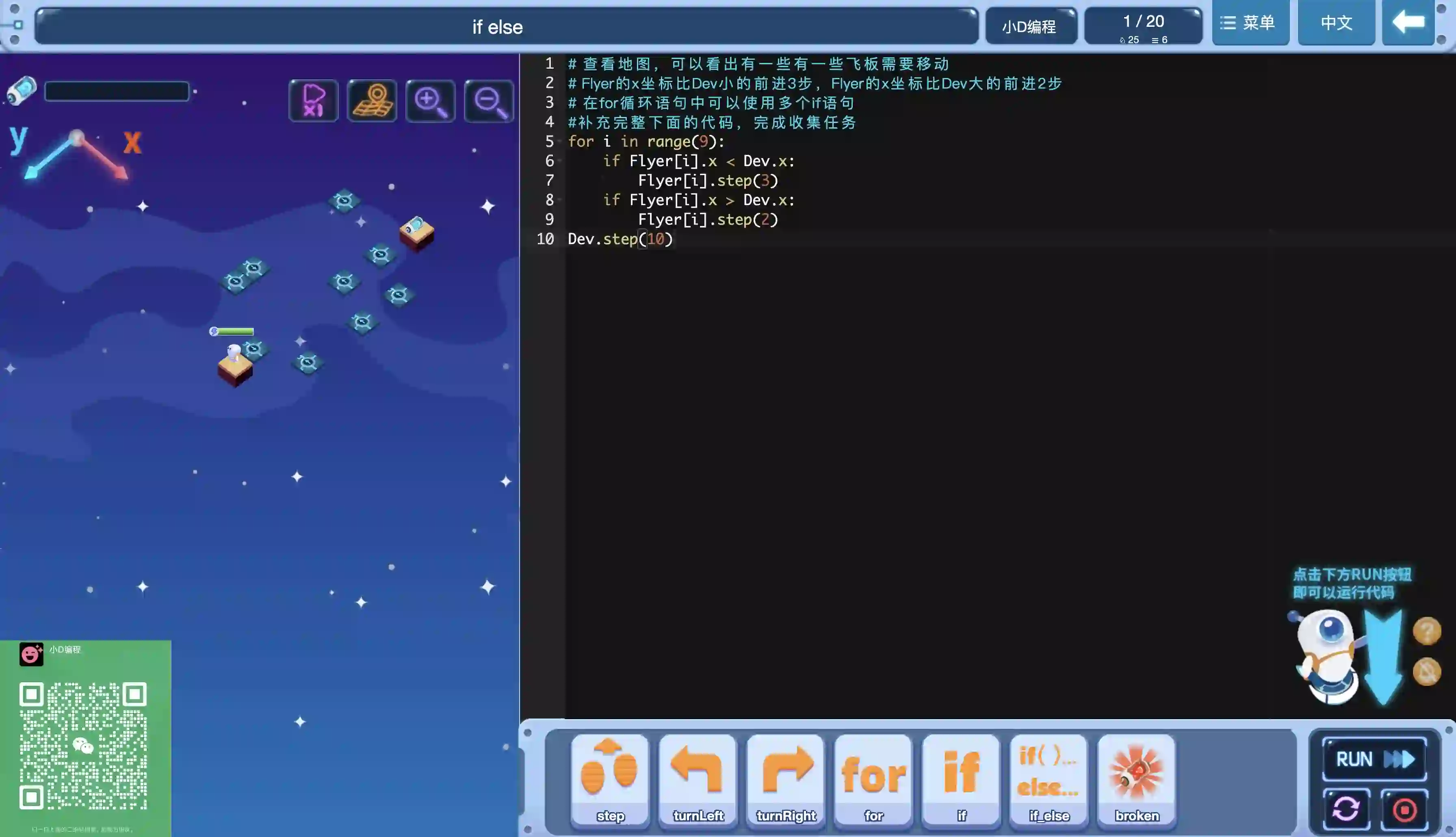Insert the if_else block

[x=1049, y=779]
